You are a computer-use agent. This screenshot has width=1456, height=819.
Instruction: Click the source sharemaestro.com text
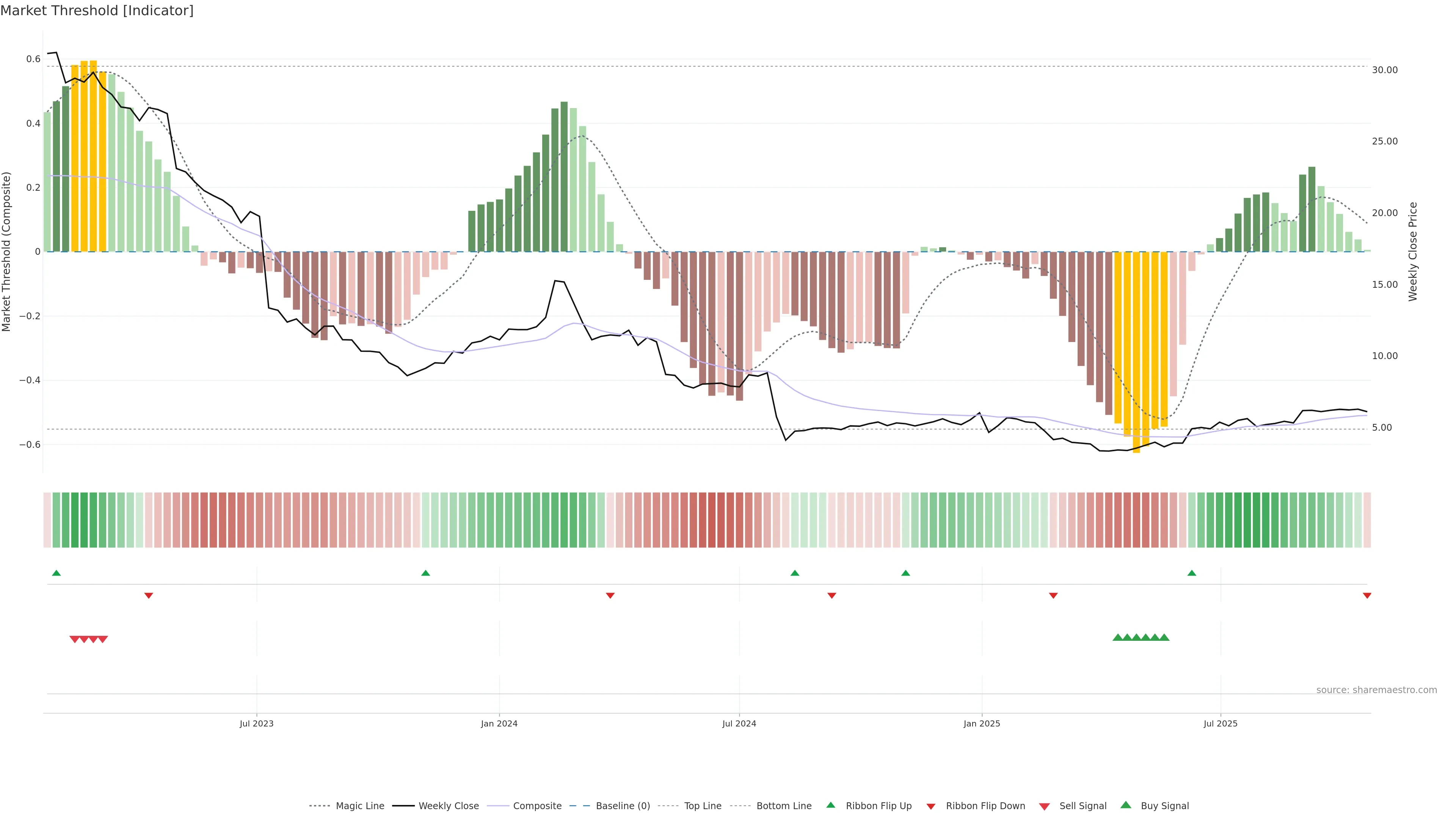coord(1376,690)
